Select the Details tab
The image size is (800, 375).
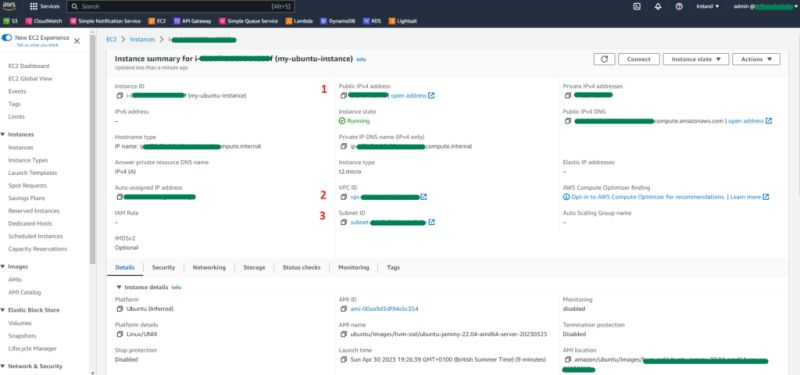pyautogui.click(x=125, y=267)
